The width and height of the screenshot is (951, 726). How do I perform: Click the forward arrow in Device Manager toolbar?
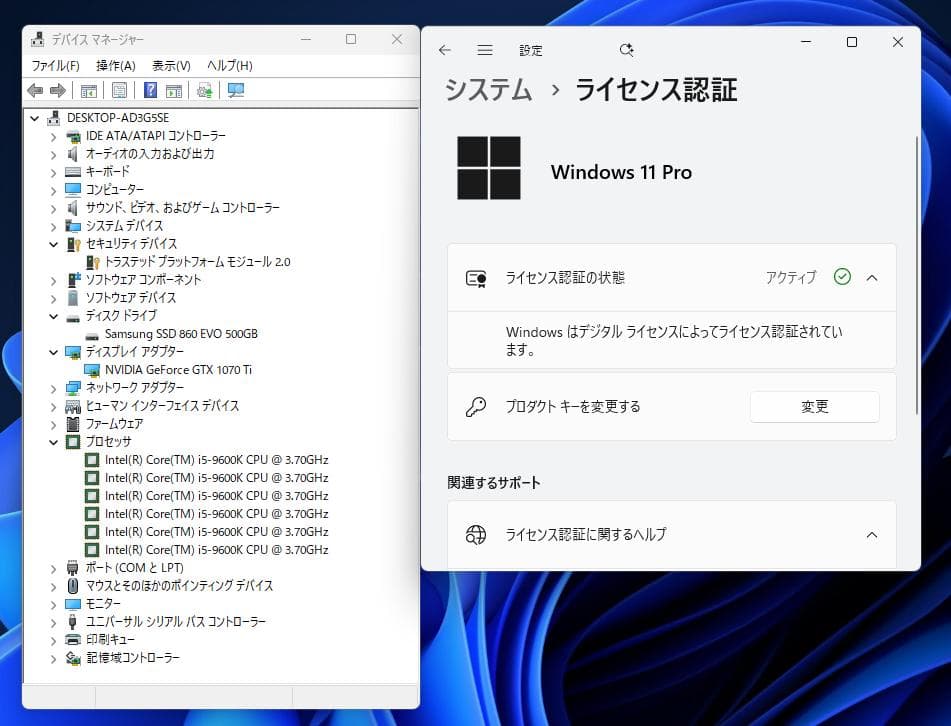[58, 90]
